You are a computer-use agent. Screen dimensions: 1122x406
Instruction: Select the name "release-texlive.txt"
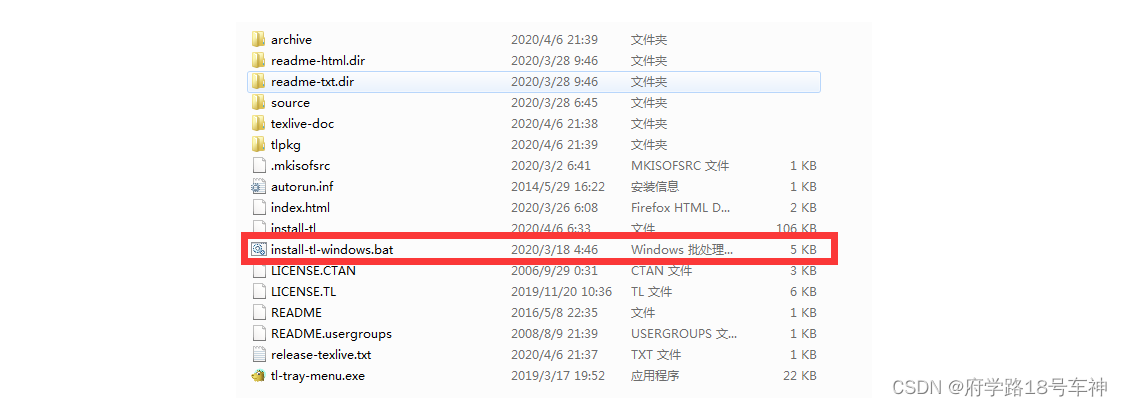click(x=321, y=354)
